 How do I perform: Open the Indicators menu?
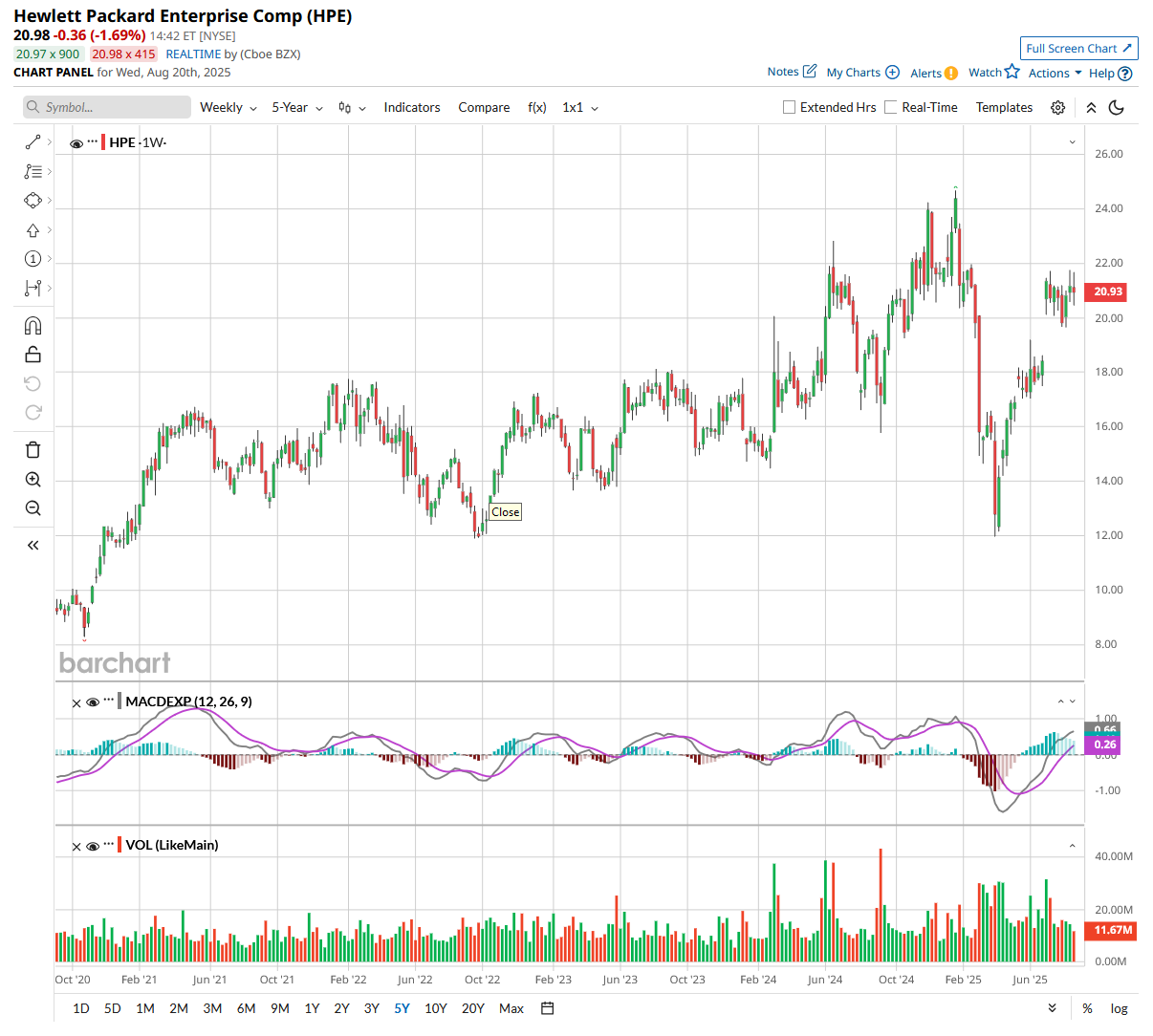pos(412,108)
